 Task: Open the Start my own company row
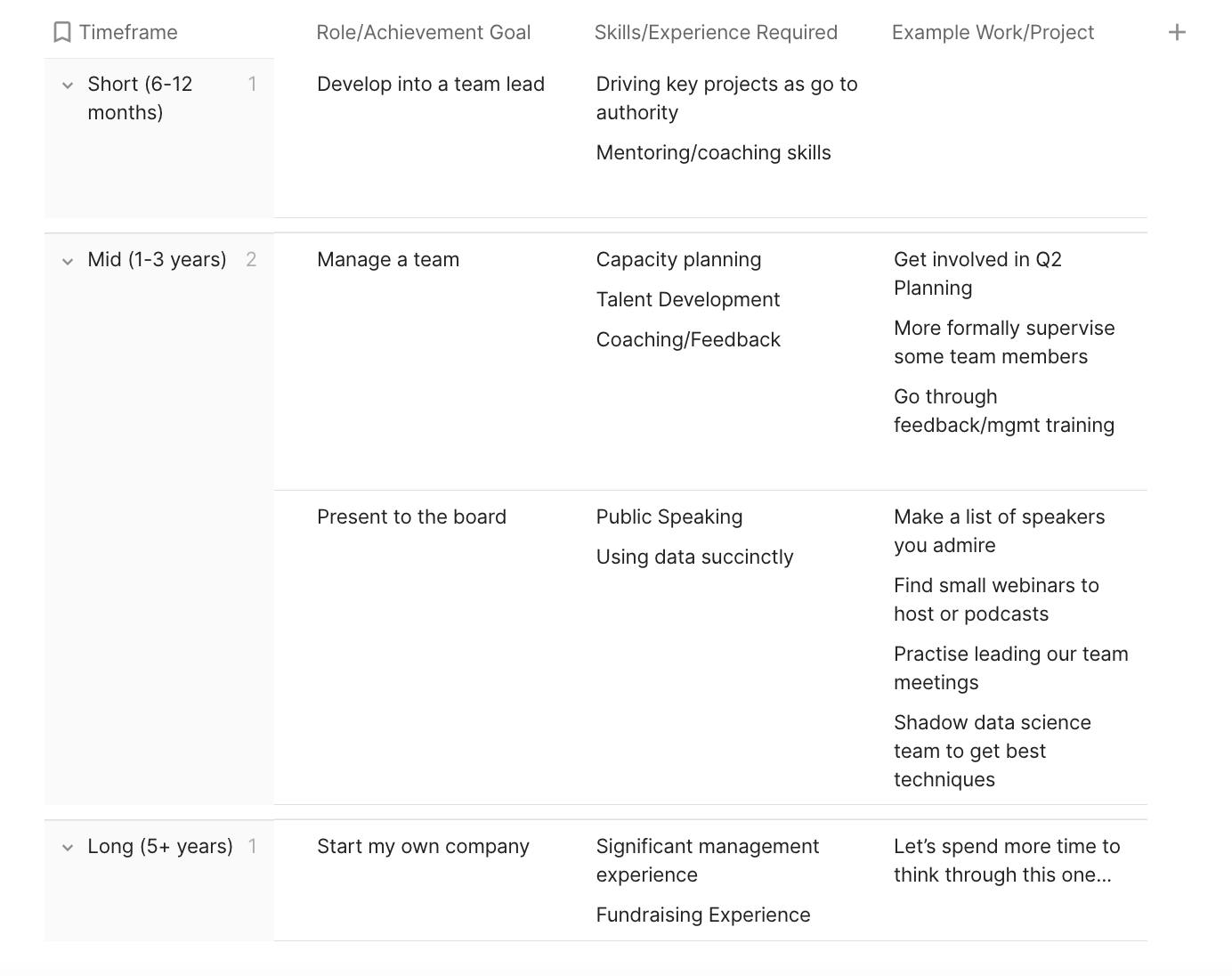click(423, 847)
